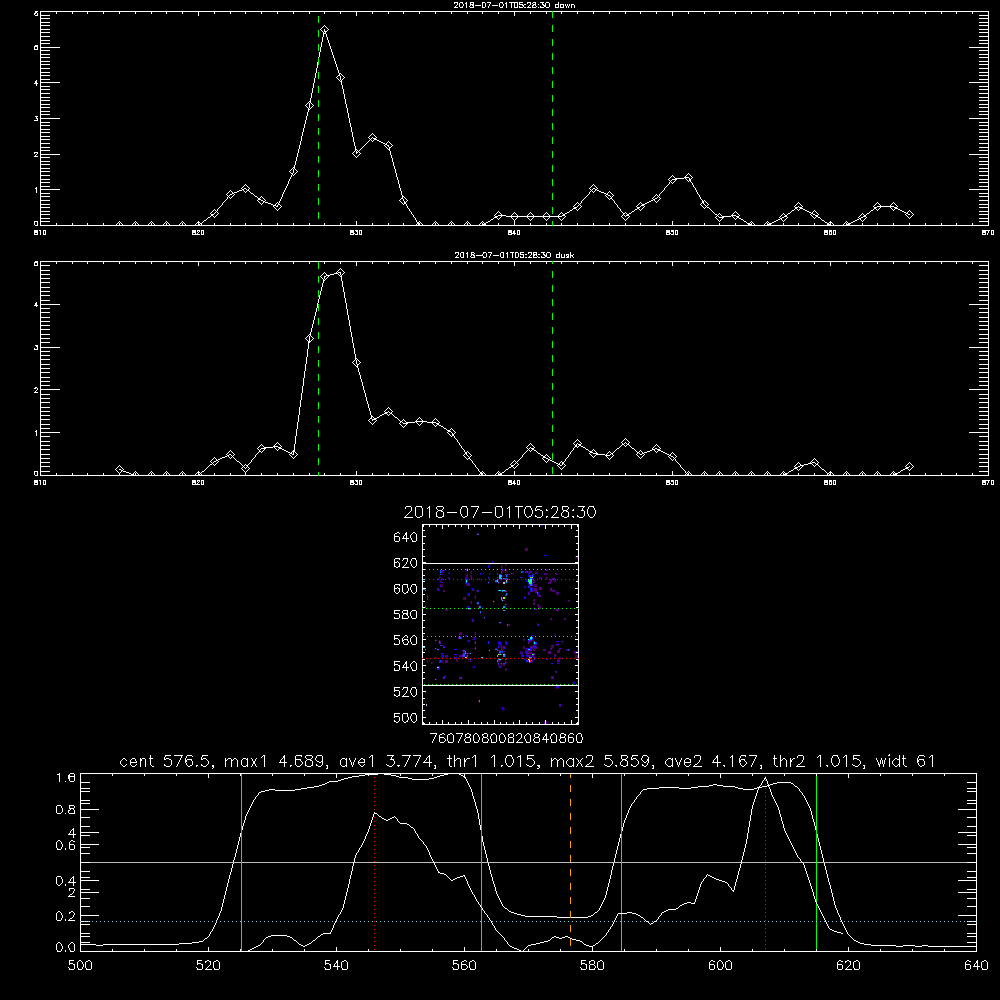Screen dimensions: 1000x1000
Task: Click the "2018-07-01T05:28:30 dusk" plot title
Action: (514, 255)
